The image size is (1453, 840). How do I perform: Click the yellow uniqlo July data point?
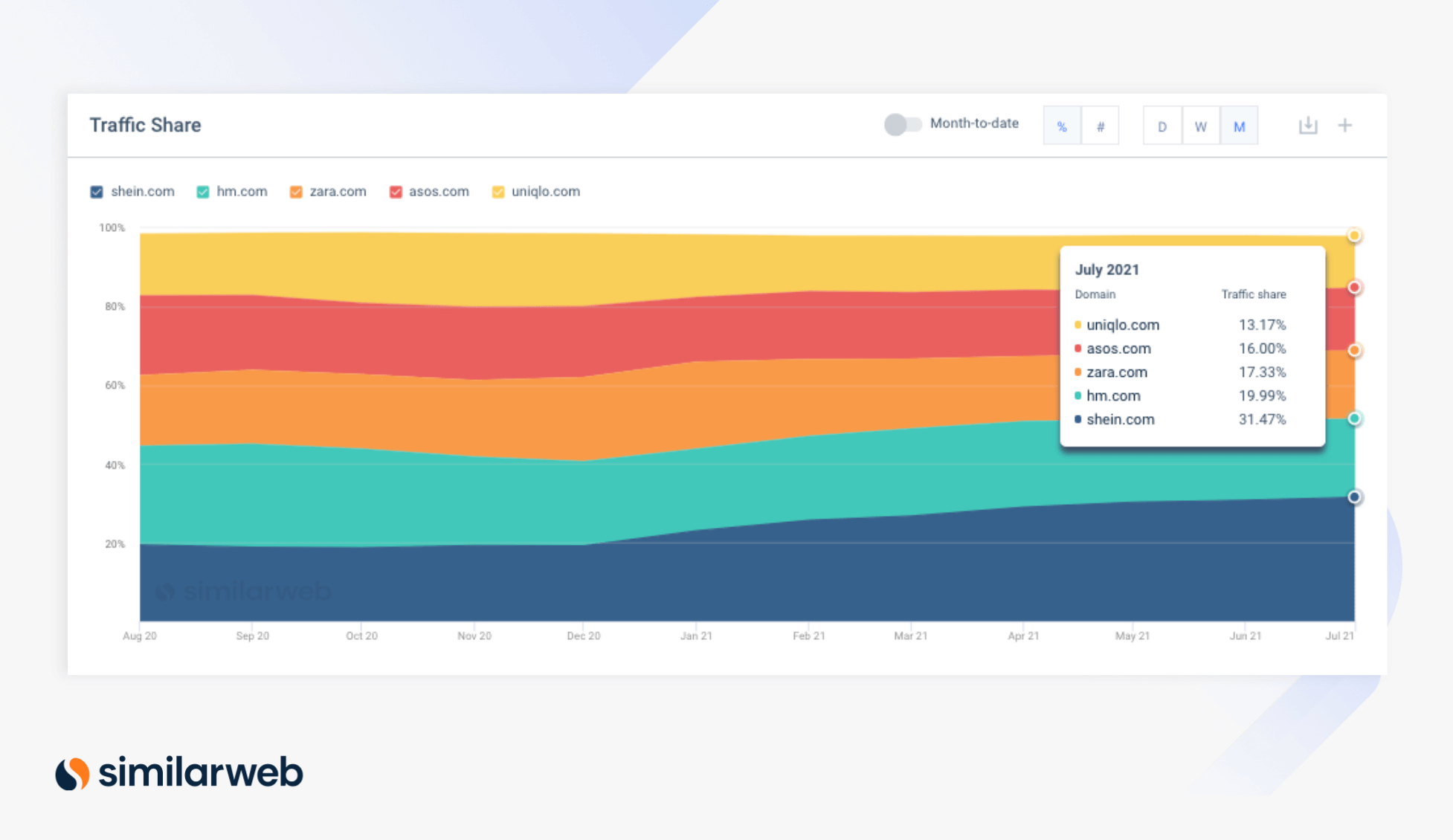[1354, 236]
